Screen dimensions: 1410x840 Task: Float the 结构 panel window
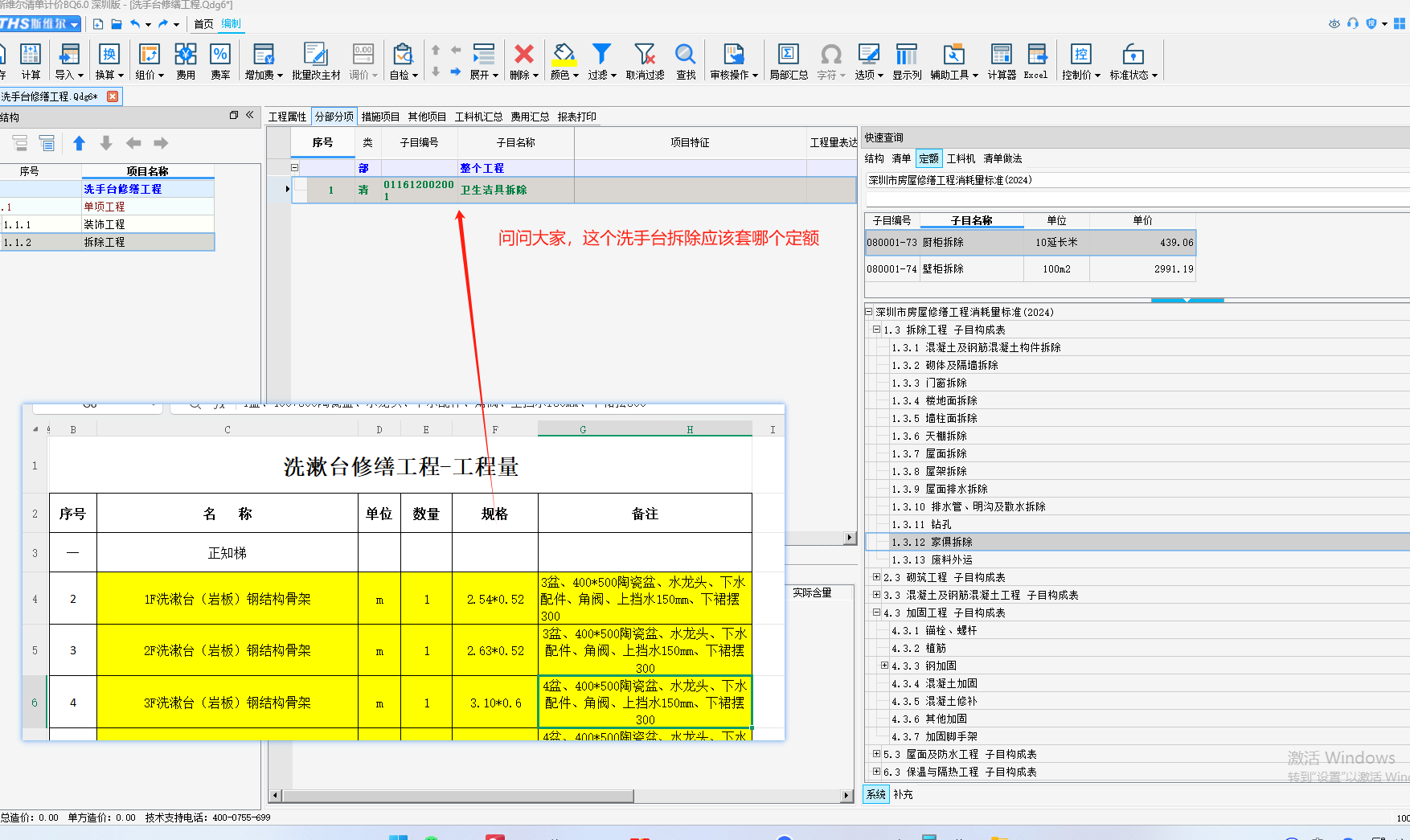coord(234,115)
